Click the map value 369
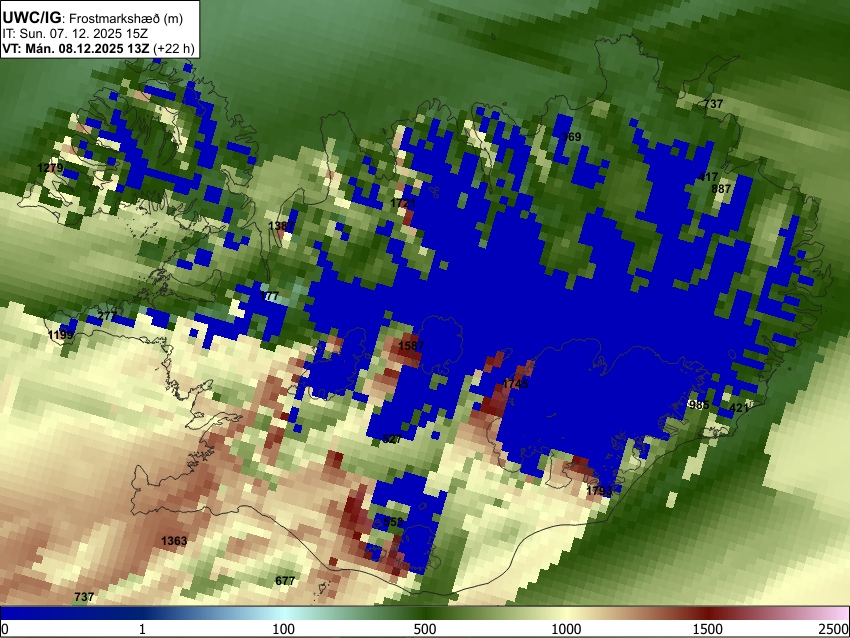Viewport: 850px width, 638px height. (x=571, y=137)
